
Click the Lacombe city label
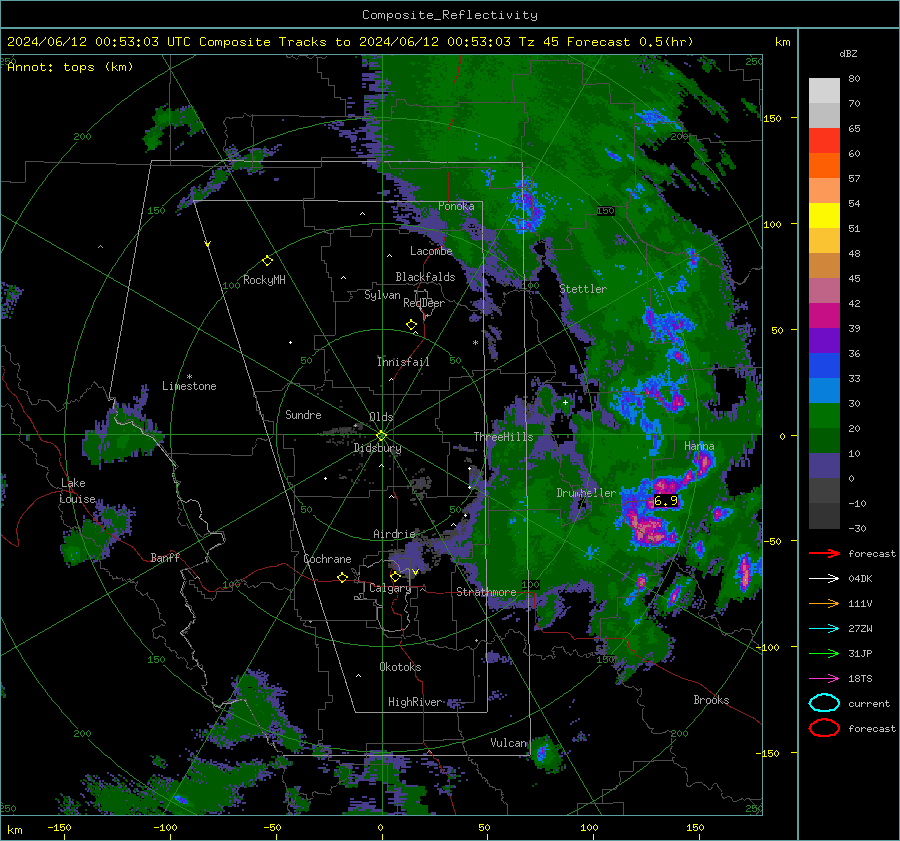431,251
